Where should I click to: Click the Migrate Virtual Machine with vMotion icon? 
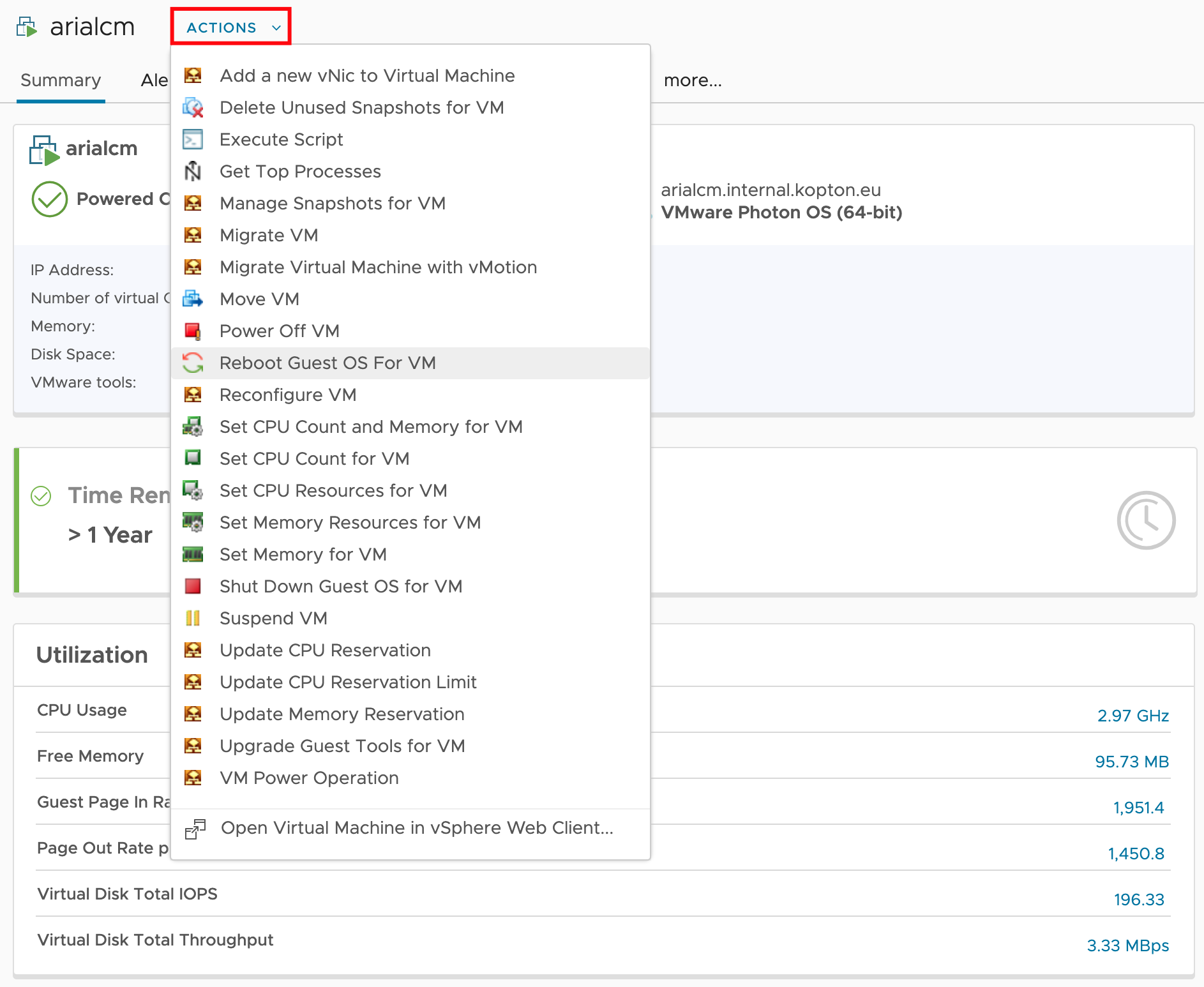(193, 267)
